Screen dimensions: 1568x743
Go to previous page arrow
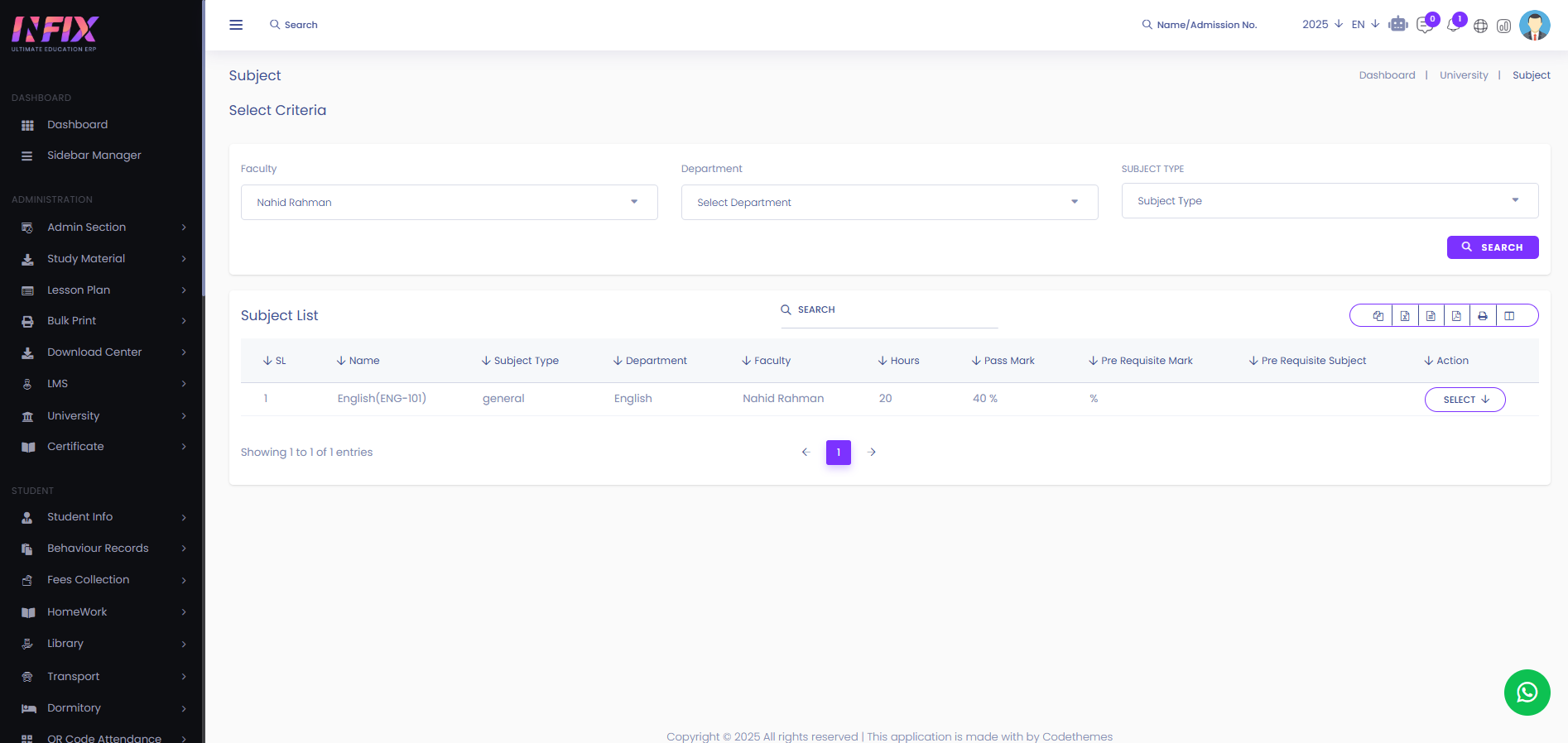(806, 453)
